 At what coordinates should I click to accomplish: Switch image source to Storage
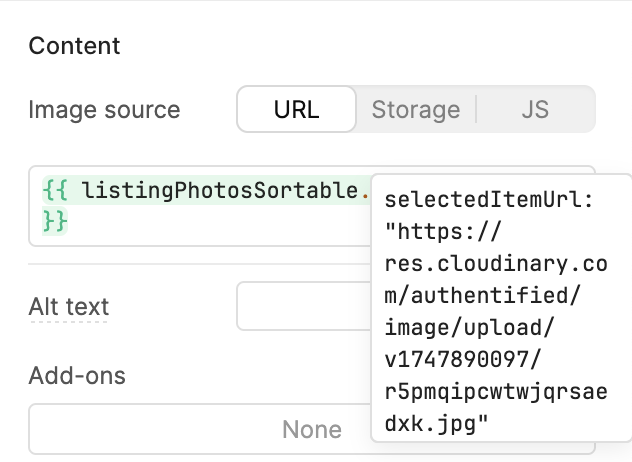pos(416,109)
